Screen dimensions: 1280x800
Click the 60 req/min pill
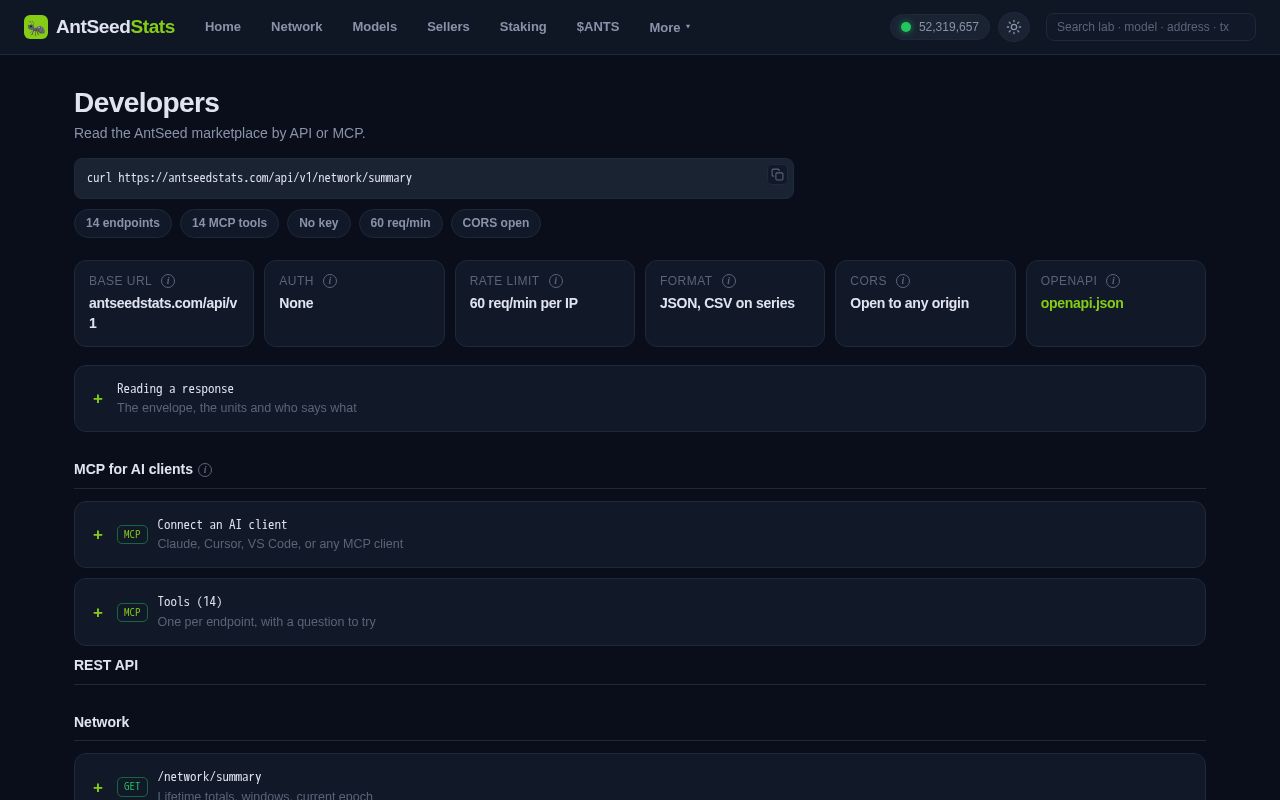pyautogui.click(x=400, y=223)
